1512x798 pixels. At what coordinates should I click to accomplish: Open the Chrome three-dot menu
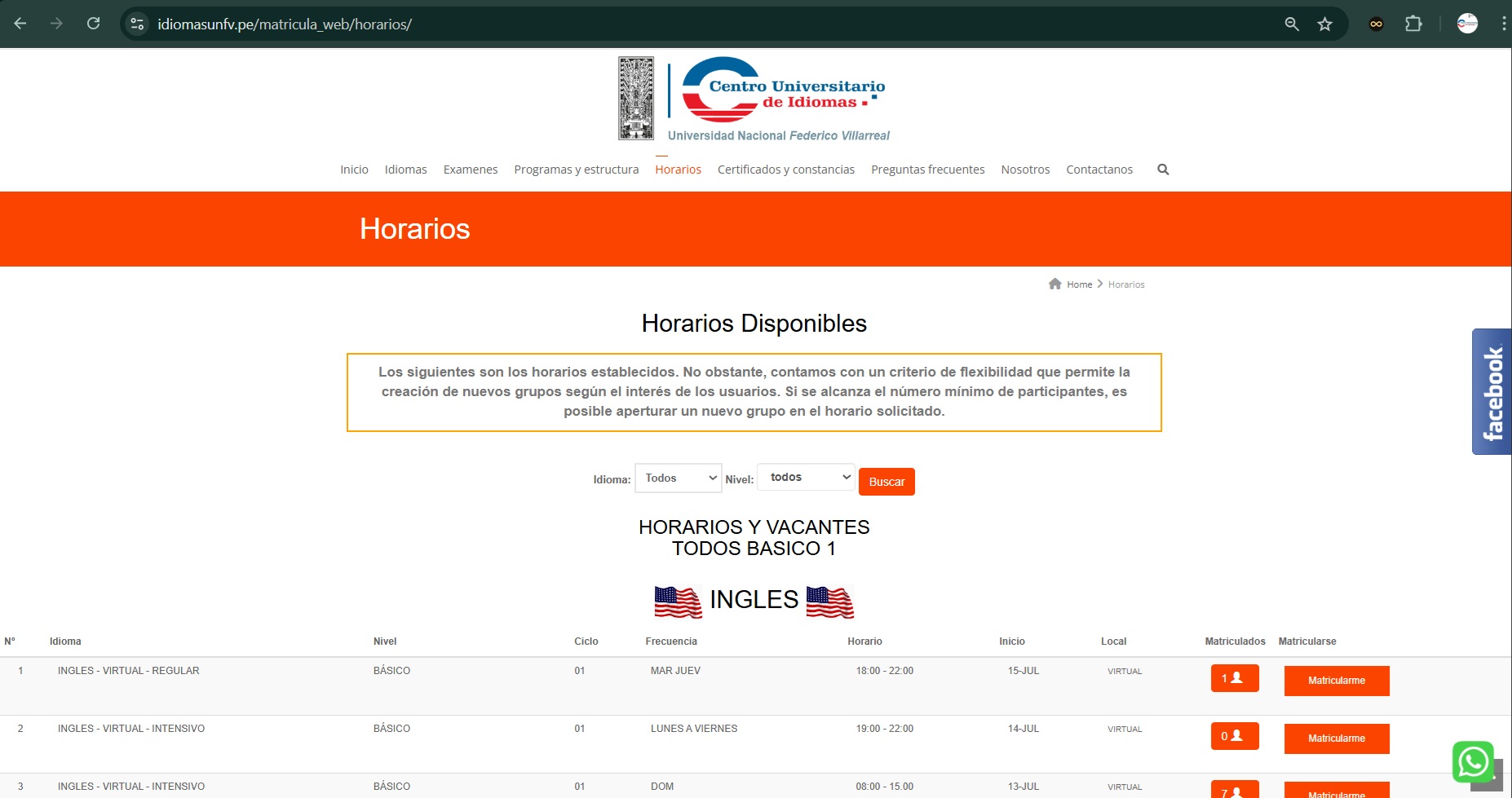[x=1504, y=24]
